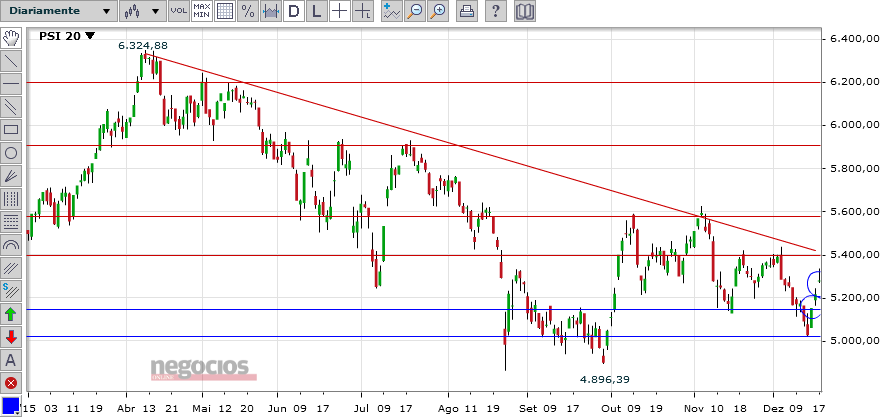The height and width of the screenshot is (420, 887).
Task: Select the rectangle drawing tool
Action: (11, 130)
